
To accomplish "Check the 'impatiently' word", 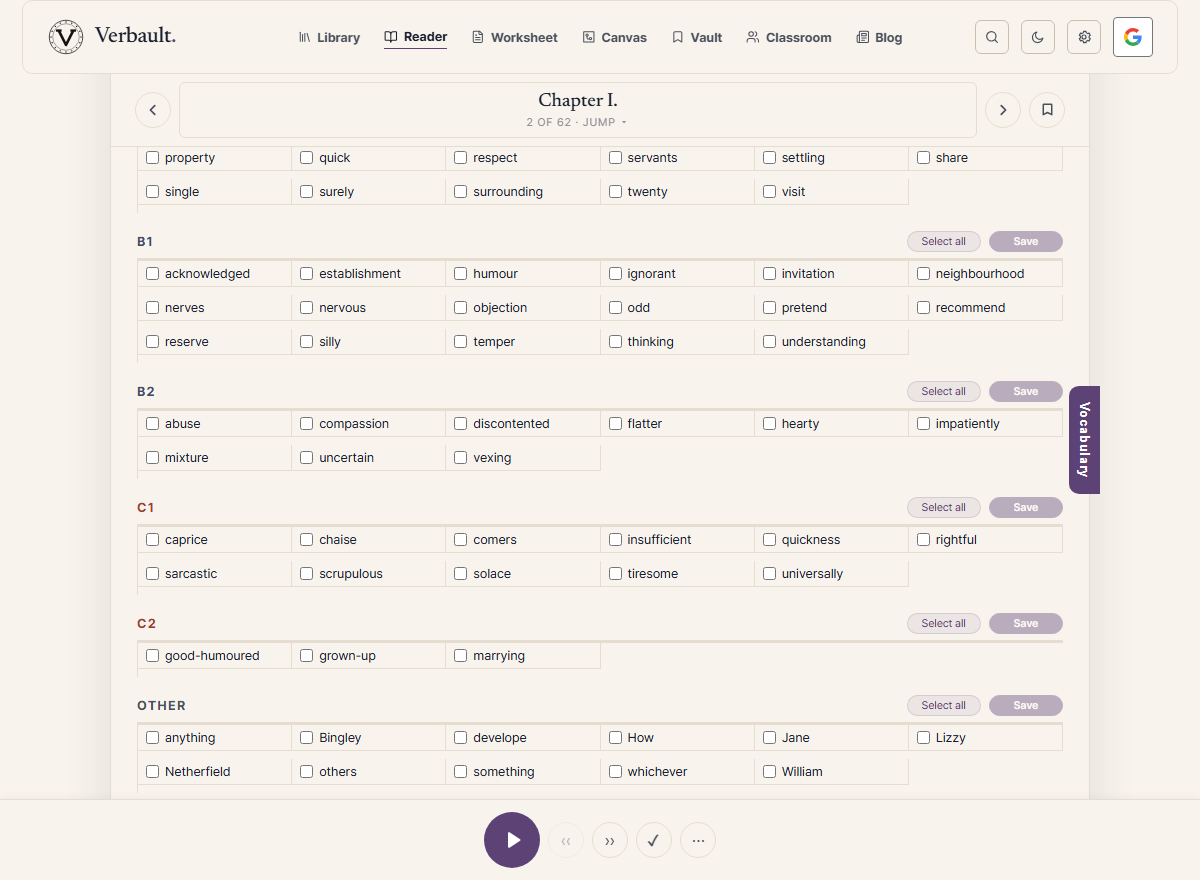I will (x=924, y=423).
